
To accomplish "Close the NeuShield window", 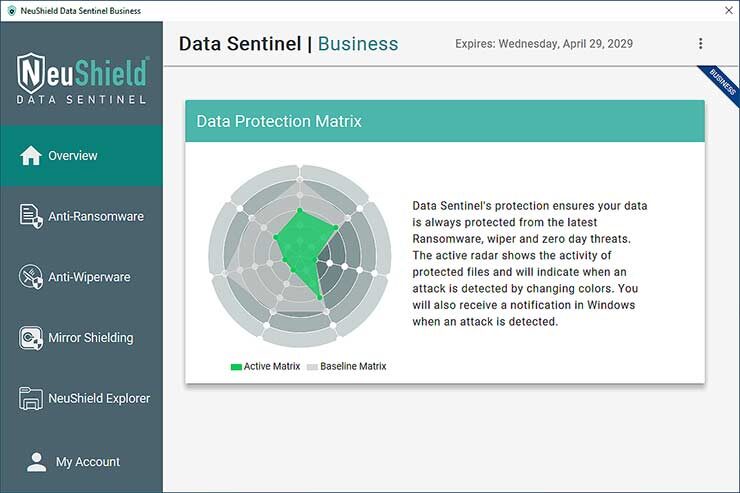I will [x=727, y=11].
